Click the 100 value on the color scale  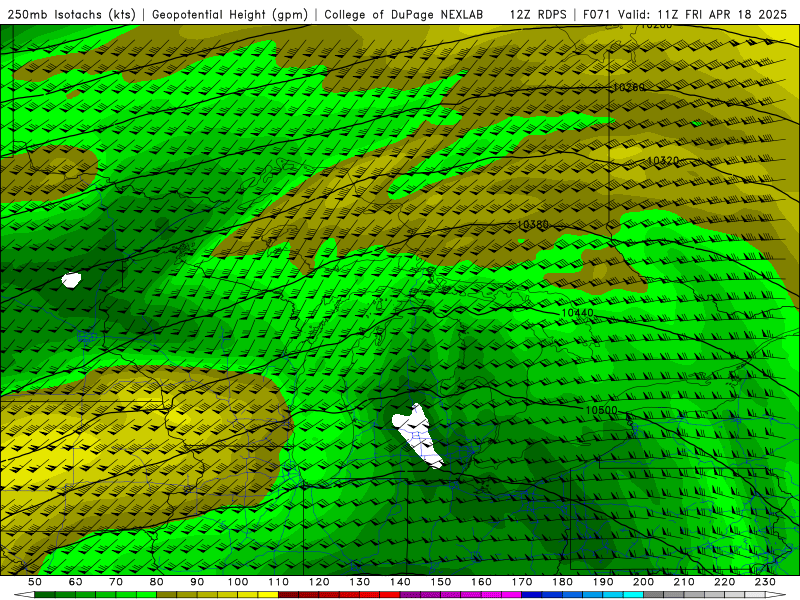tap(238, 582)
